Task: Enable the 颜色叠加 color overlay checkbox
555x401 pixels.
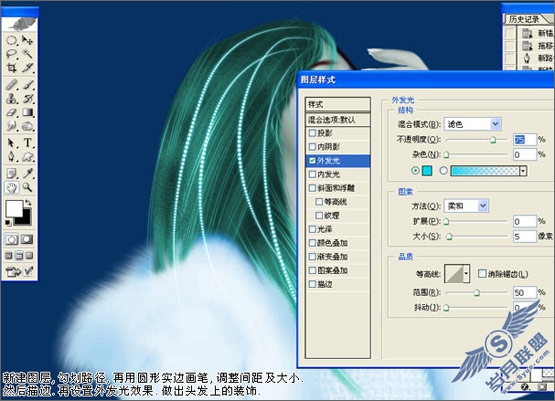Action: tap(312, 243)
